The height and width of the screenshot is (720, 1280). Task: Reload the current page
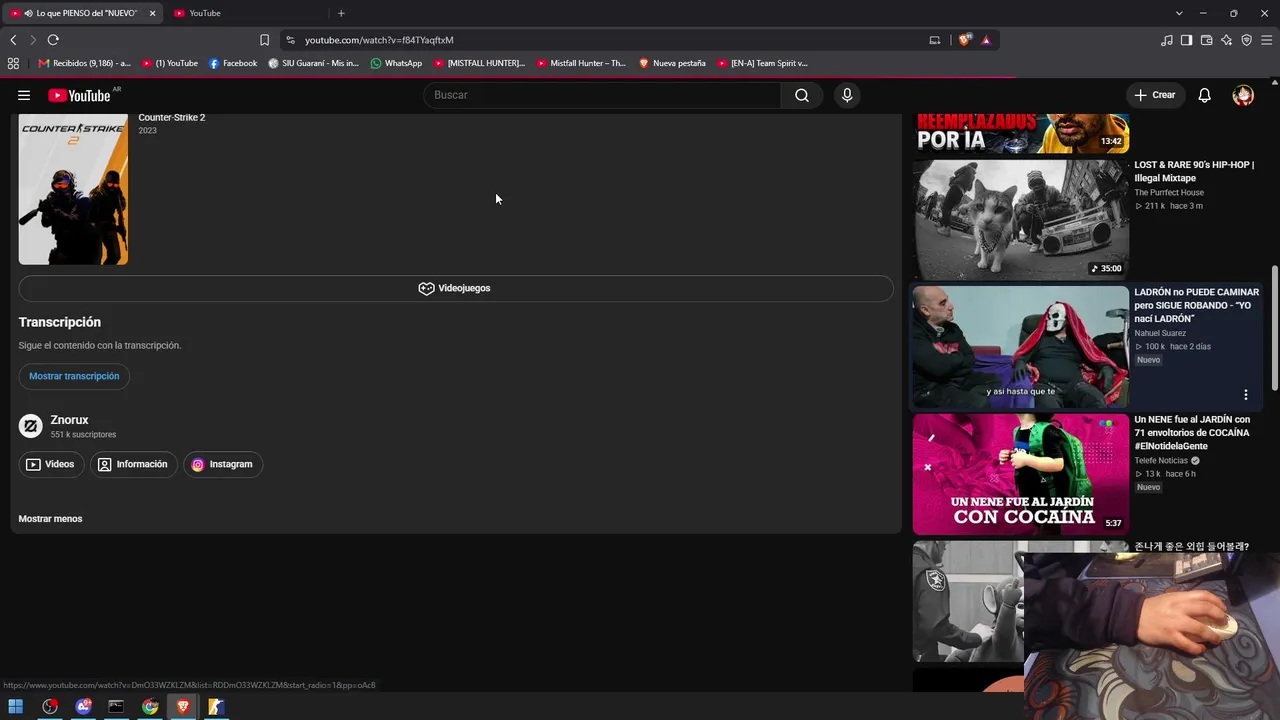point(53,40)
